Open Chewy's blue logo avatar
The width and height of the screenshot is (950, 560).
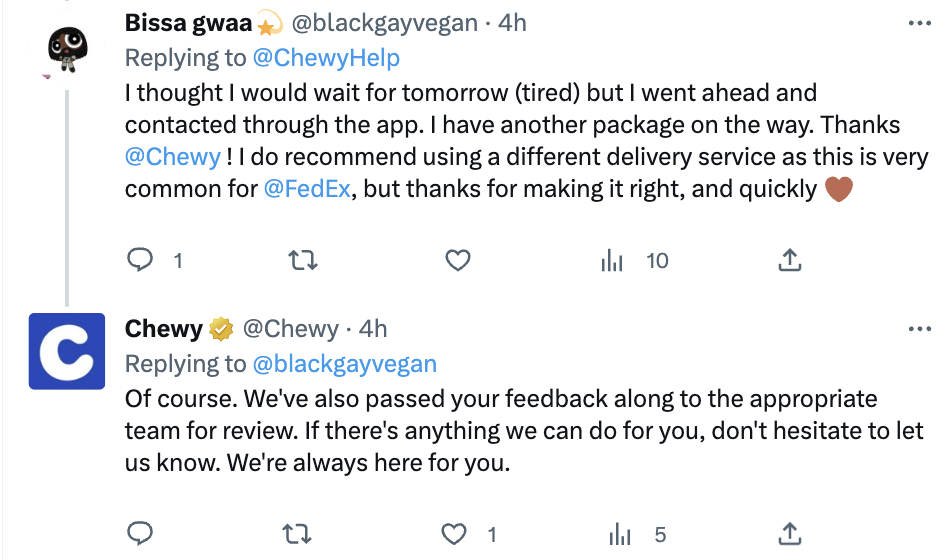[67, 351]
